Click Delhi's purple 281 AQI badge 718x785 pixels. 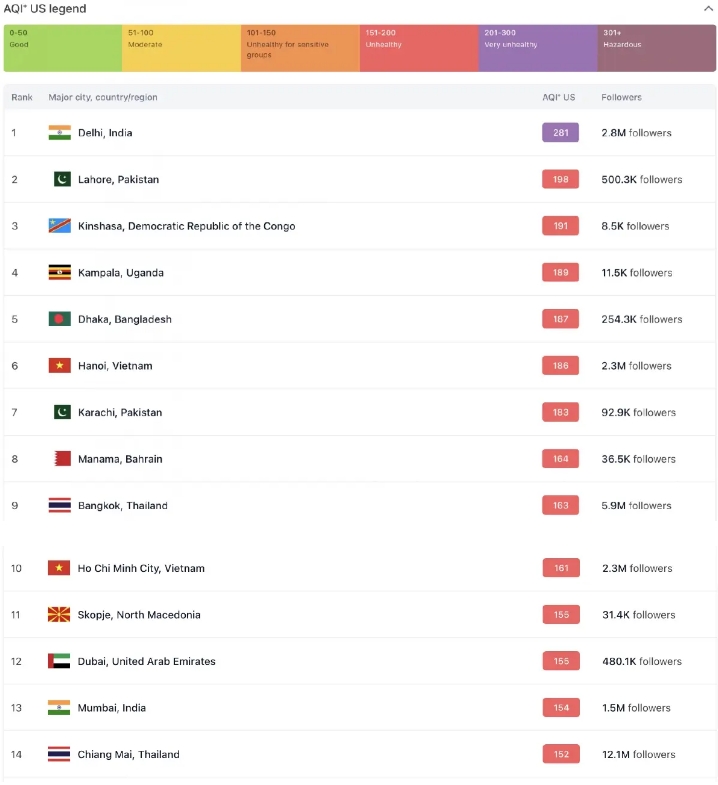560,132
